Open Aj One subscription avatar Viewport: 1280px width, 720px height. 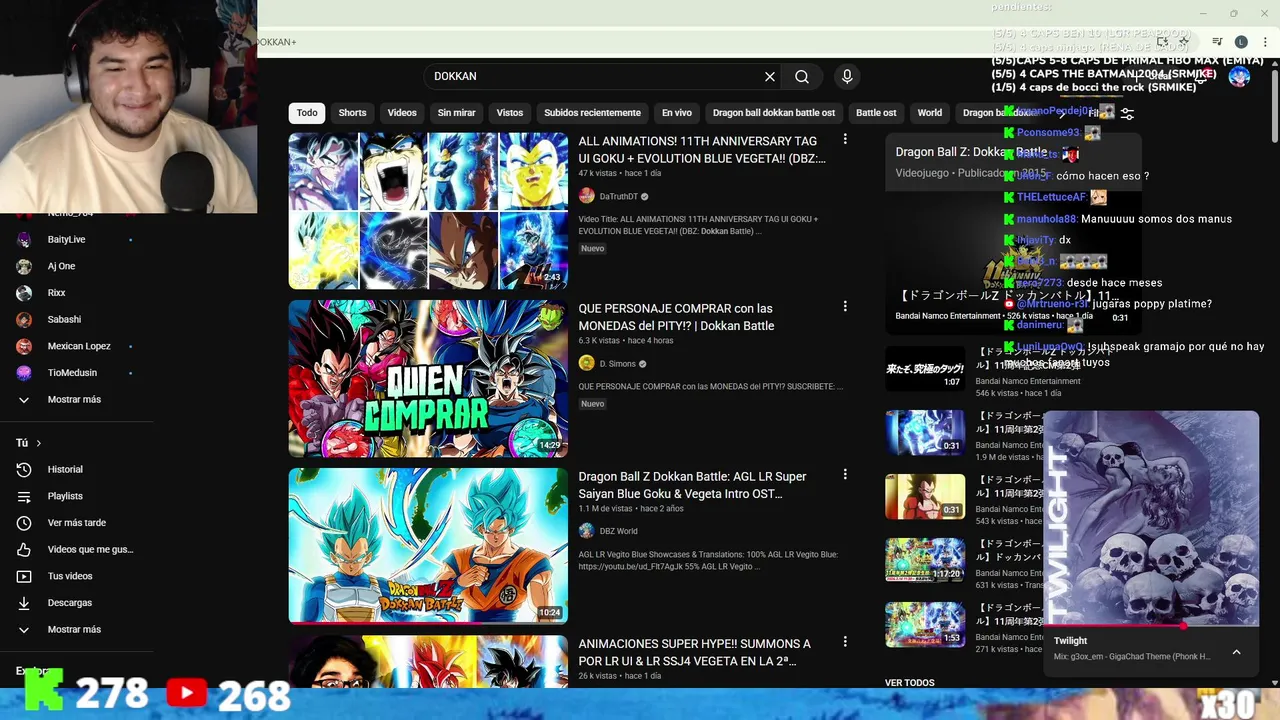pos(24,266)
